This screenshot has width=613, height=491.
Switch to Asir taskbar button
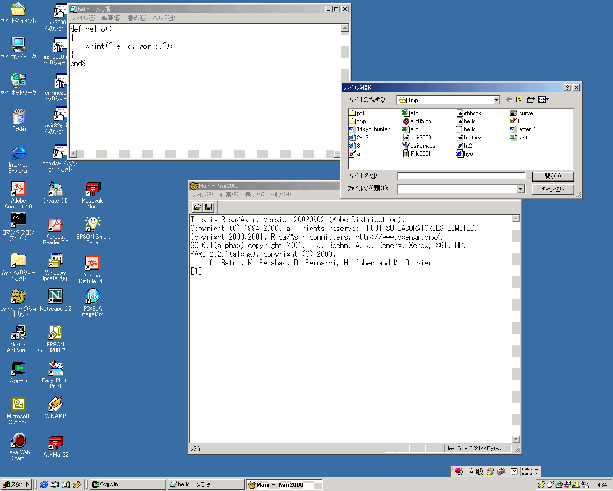point(284,485)
